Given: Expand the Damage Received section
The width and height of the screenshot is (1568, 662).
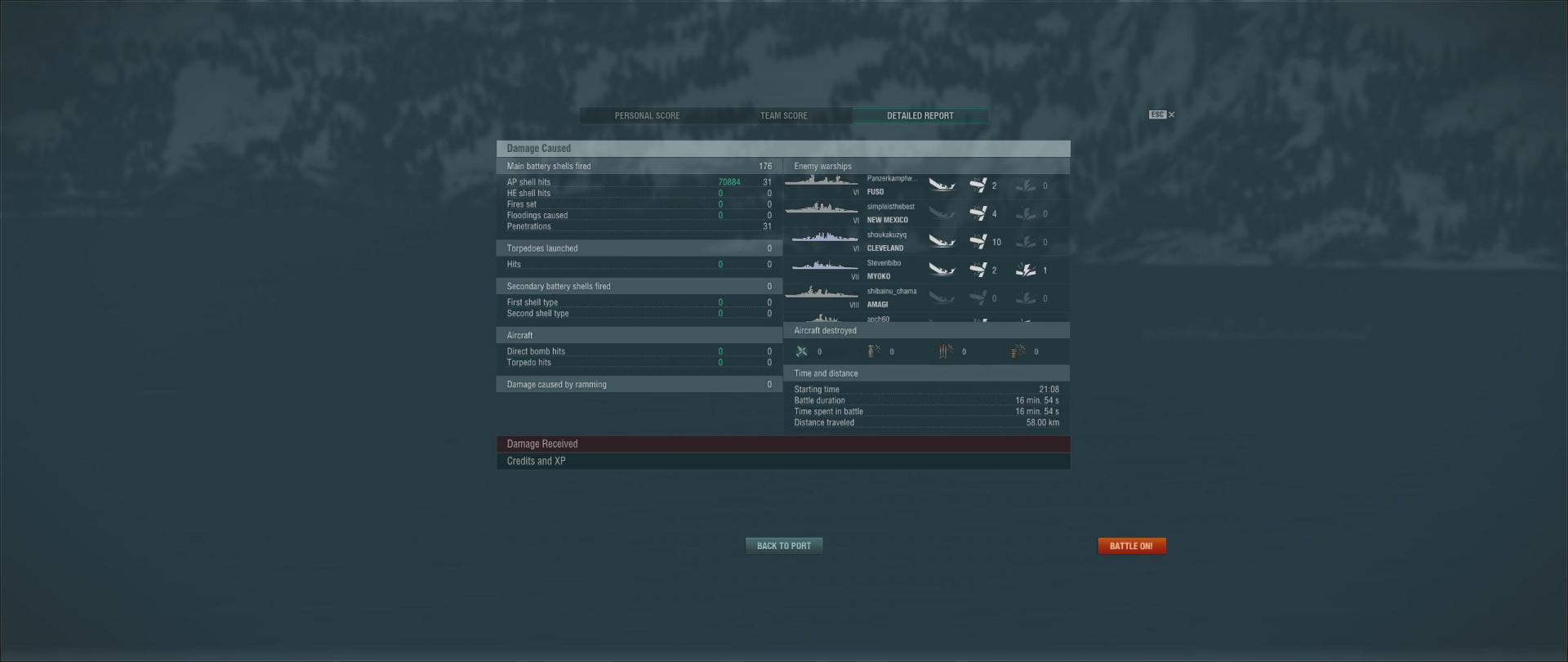Looking at the screenshot, I should [x=783, y=444].
